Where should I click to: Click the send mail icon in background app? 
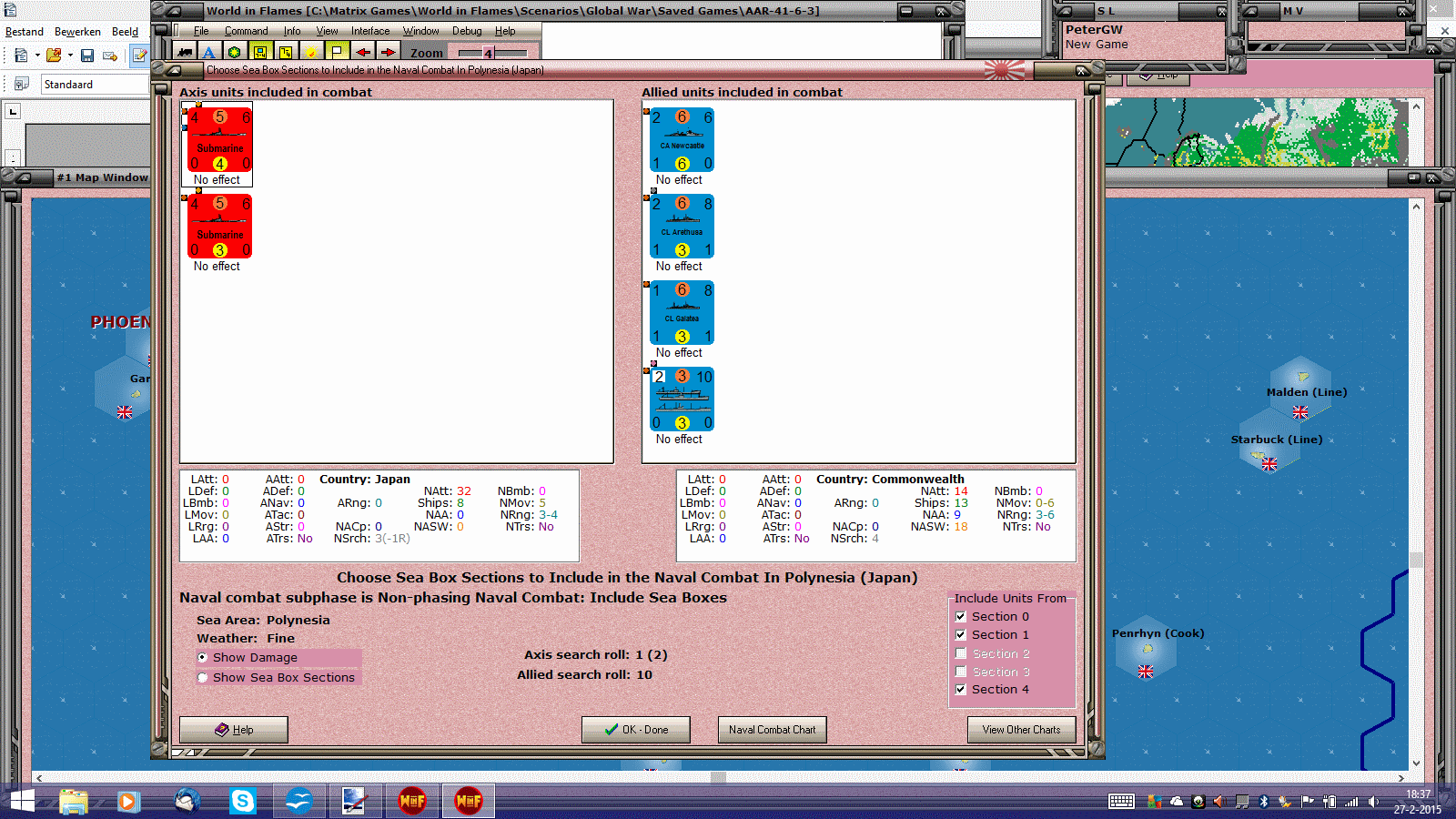coord(110,56)
